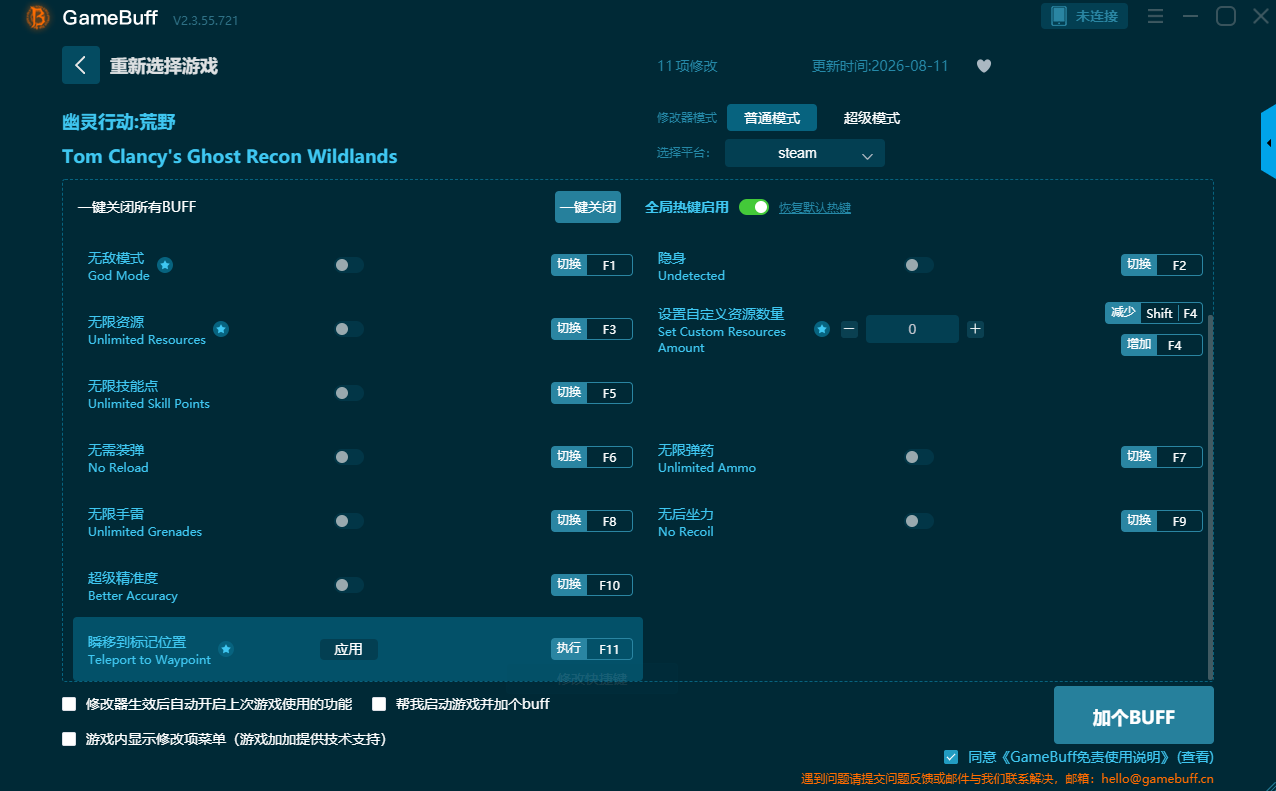The height and width of the screenshot is (791, 1276).
Task: Click 应用 apply button for Teleport
Action: (x=349, y=649)
